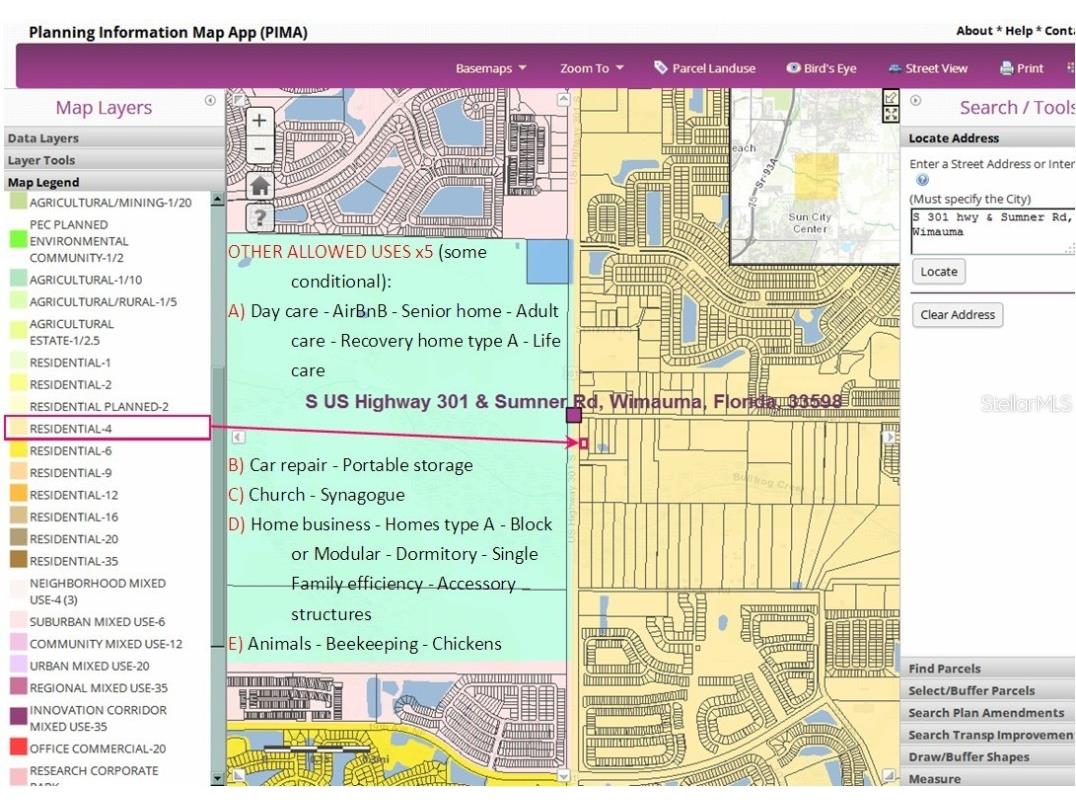Print the current map
This screenshot has width=1076, height=807.
(x=1021, y=69)
